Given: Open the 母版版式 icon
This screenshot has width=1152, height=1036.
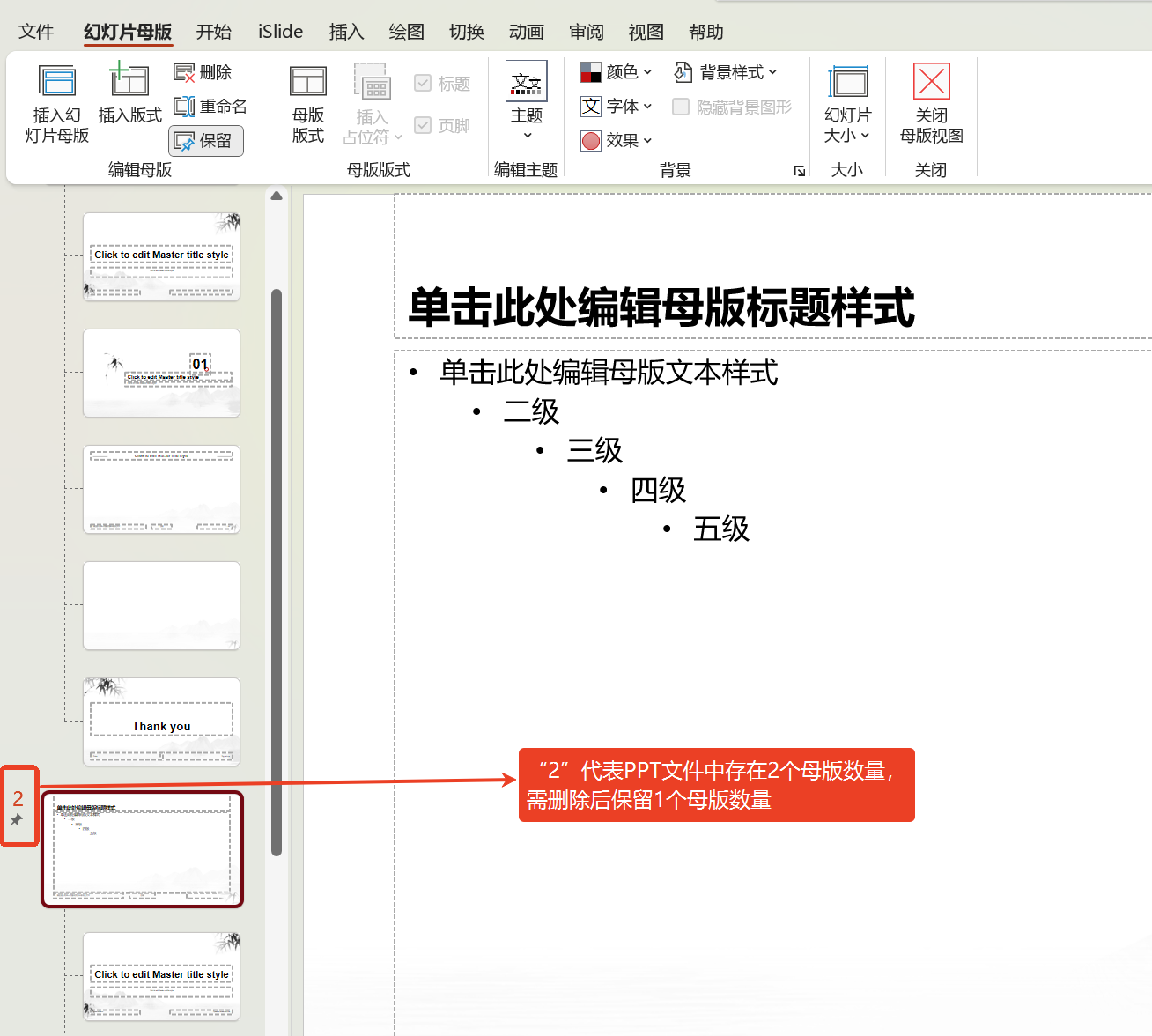Looking at the screenshot, I should (307, 82).
